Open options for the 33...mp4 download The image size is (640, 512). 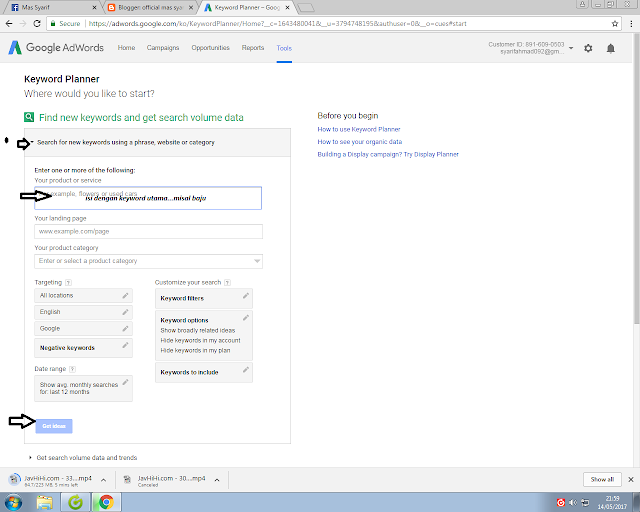(104, 480)
